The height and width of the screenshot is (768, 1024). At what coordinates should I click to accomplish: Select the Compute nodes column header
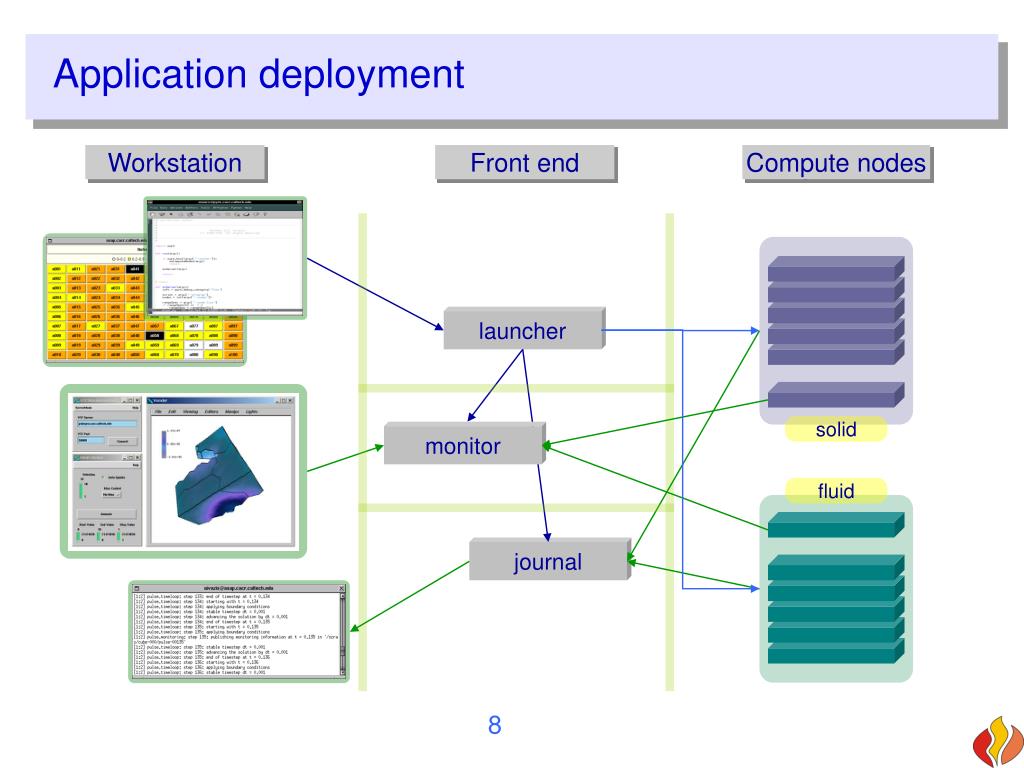837,163
